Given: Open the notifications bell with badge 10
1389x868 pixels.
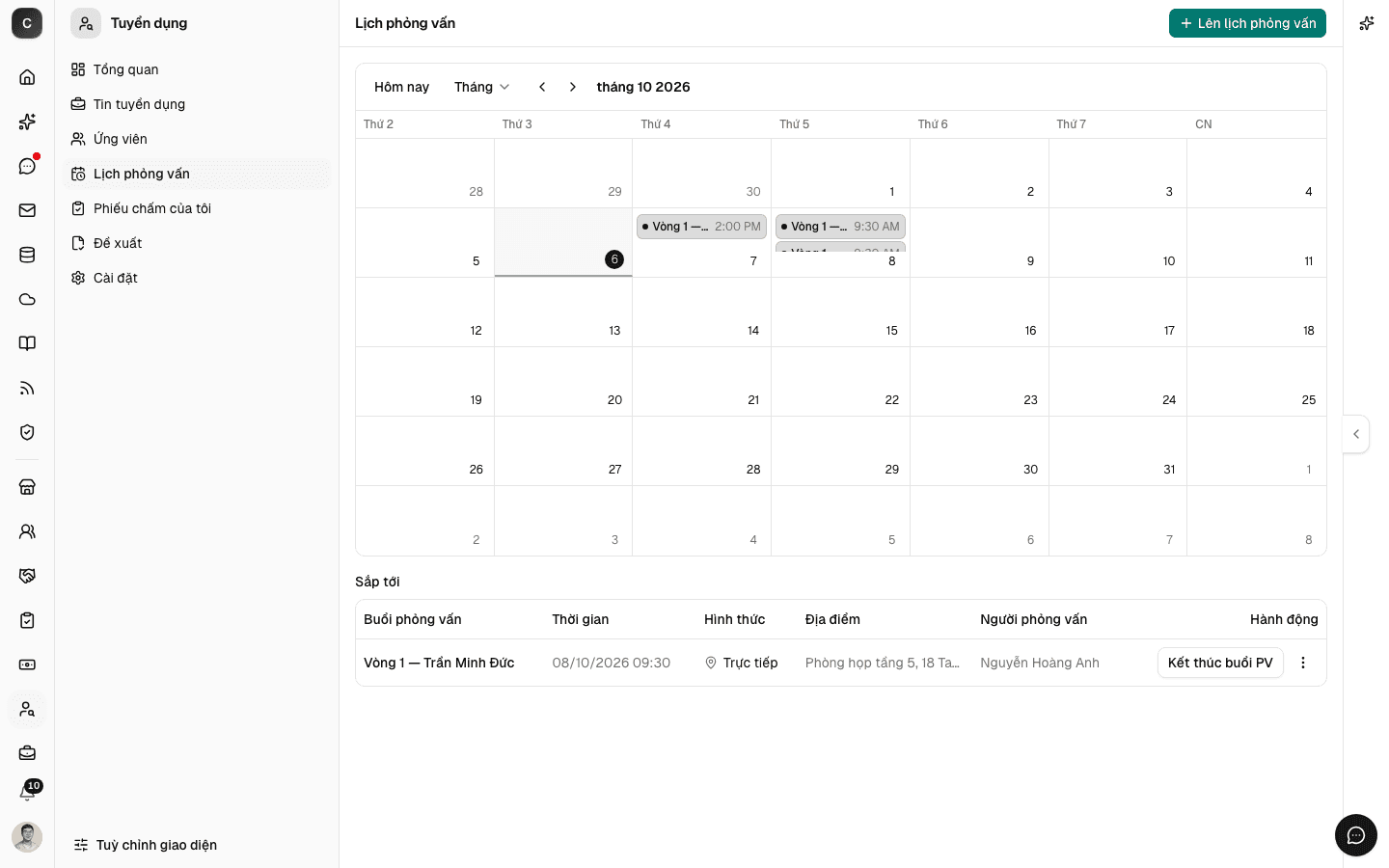Looking at the screenshot, I should (x=27, y=793).
